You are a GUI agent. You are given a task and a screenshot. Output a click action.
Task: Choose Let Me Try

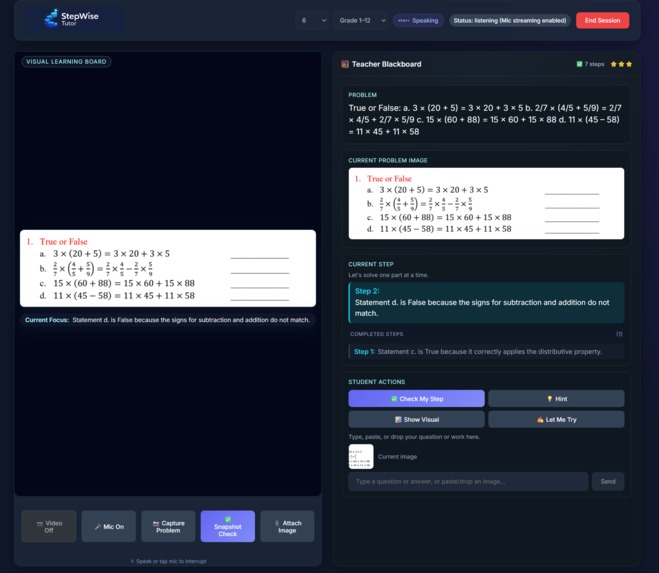(556, 420)
